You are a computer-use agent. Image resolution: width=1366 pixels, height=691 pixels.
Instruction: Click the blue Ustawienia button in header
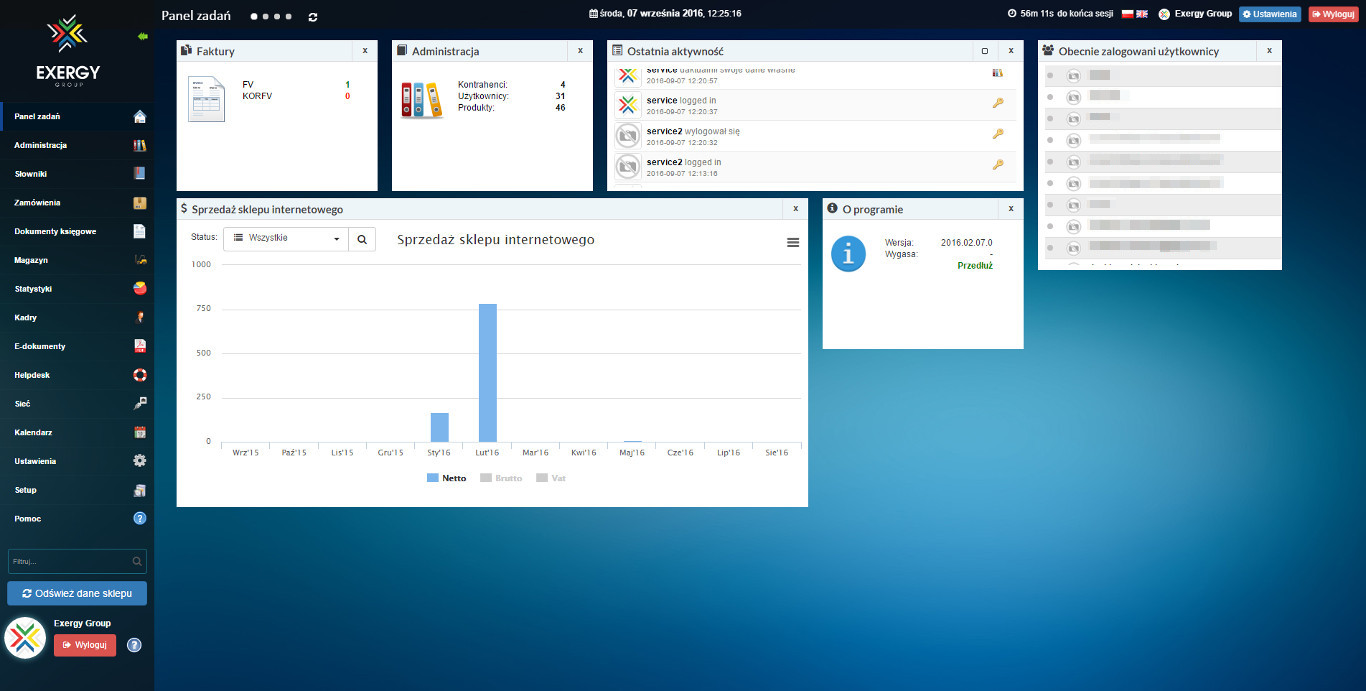click(1270, 14)
